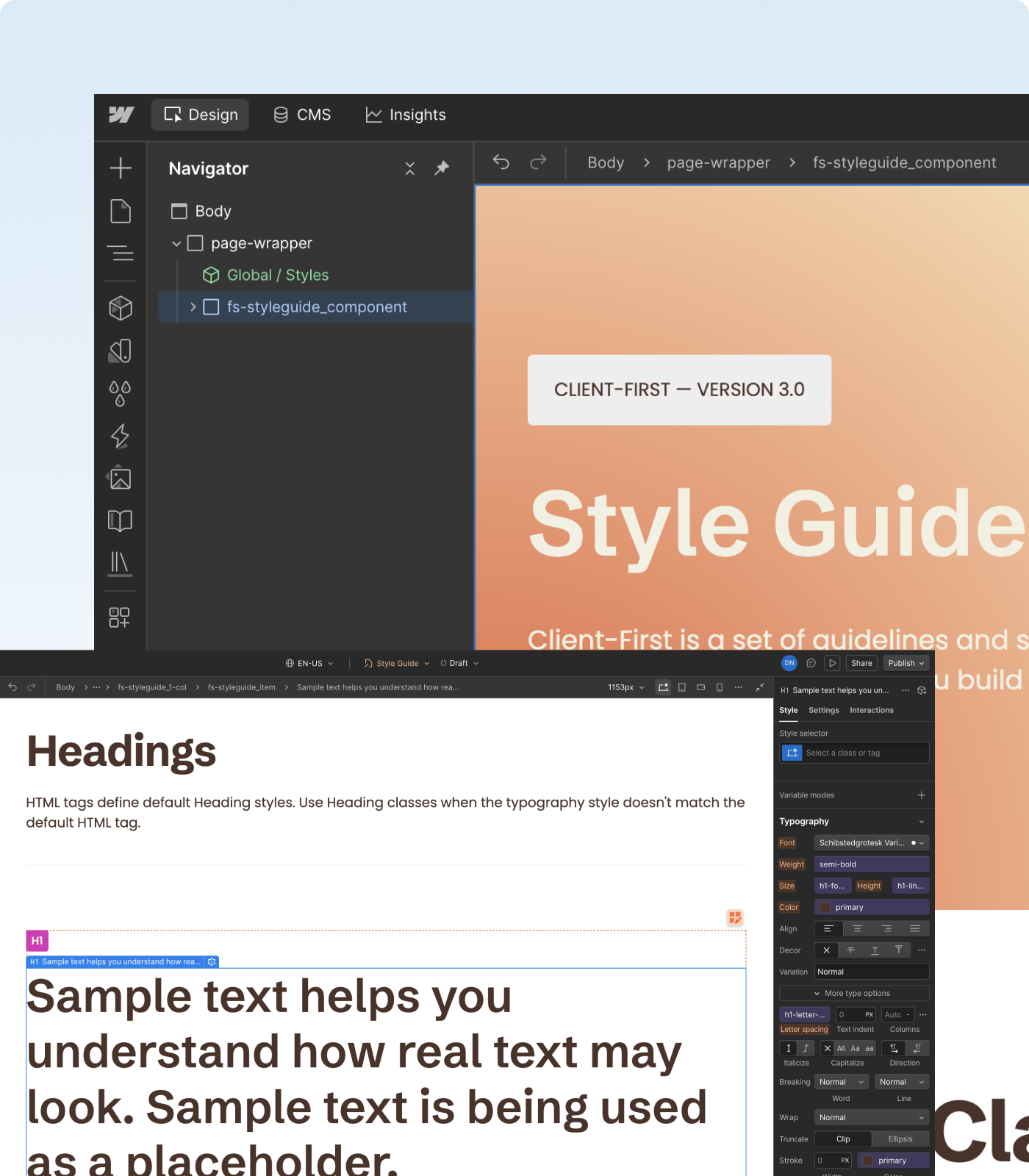1029x1176 pixels.
Task: Click the H1 element settings gear
Action: coord(212,961)
